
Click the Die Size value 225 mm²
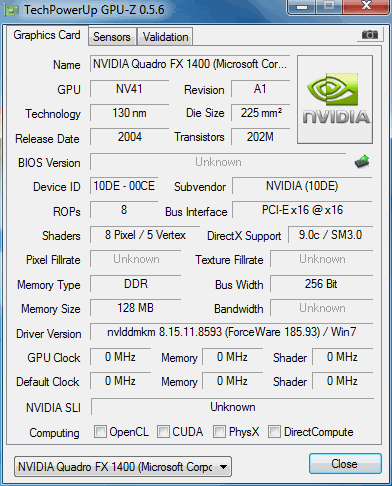point(260,113)
